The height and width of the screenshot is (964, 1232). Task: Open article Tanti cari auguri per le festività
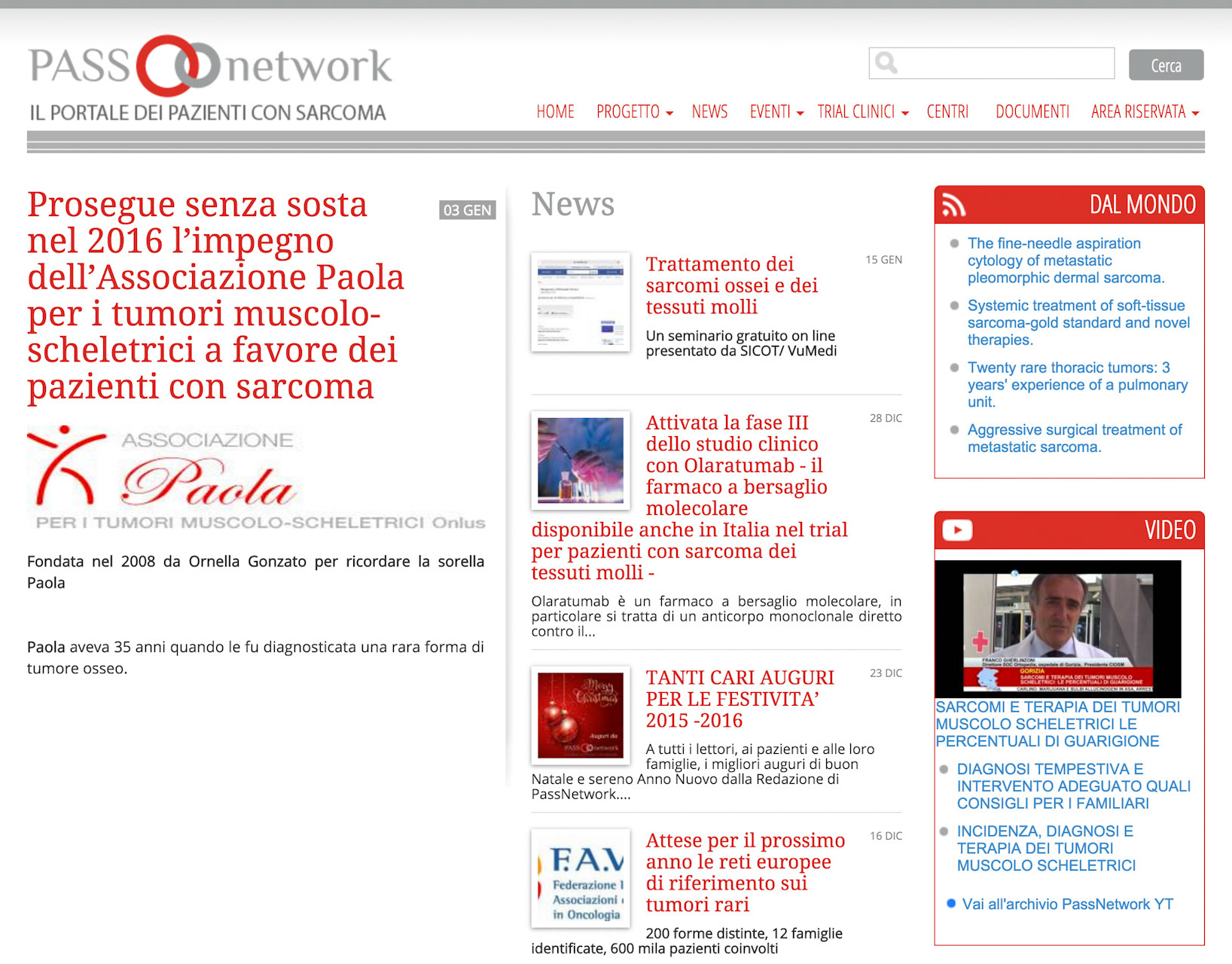740,699
